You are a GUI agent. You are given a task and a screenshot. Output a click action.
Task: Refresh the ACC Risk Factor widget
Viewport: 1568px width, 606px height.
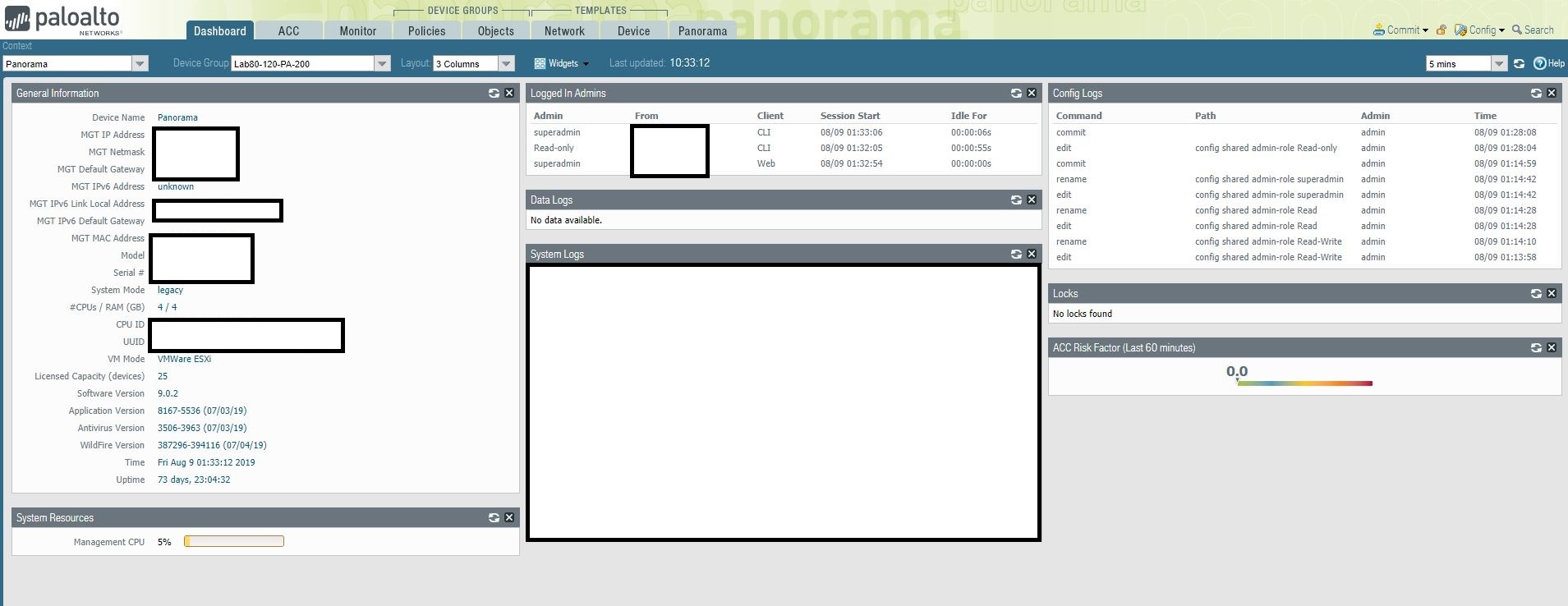tap(1536, 348)
